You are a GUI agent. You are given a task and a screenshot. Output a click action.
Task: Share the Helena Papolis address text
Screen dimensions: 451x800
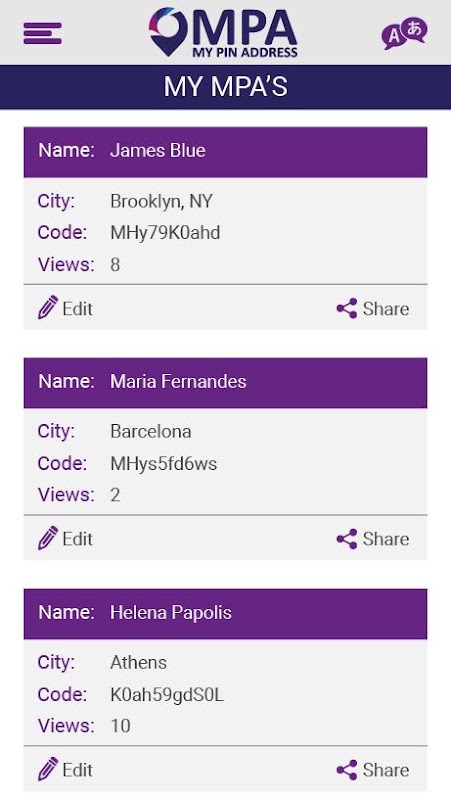pyautogui.click(x=386, y=770)
